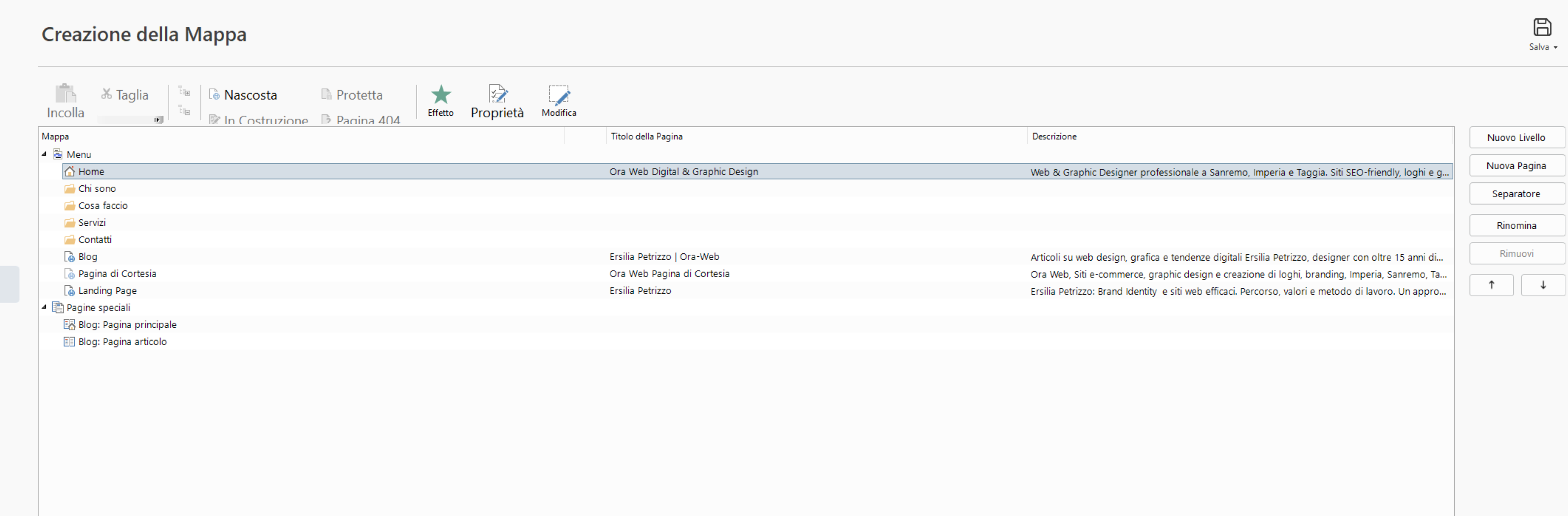Move item down with arrow button
Viewport: 1568px width, 516px height.
point(1542,284)
